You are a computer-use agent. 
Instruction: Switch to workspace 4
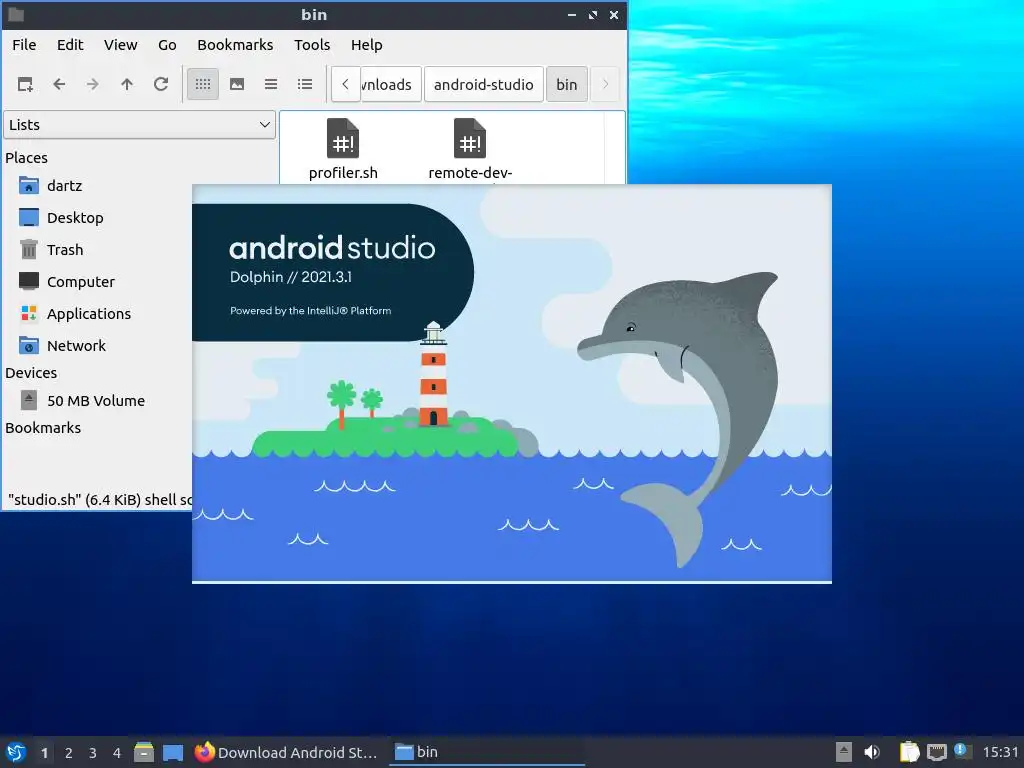click(117, 753)
